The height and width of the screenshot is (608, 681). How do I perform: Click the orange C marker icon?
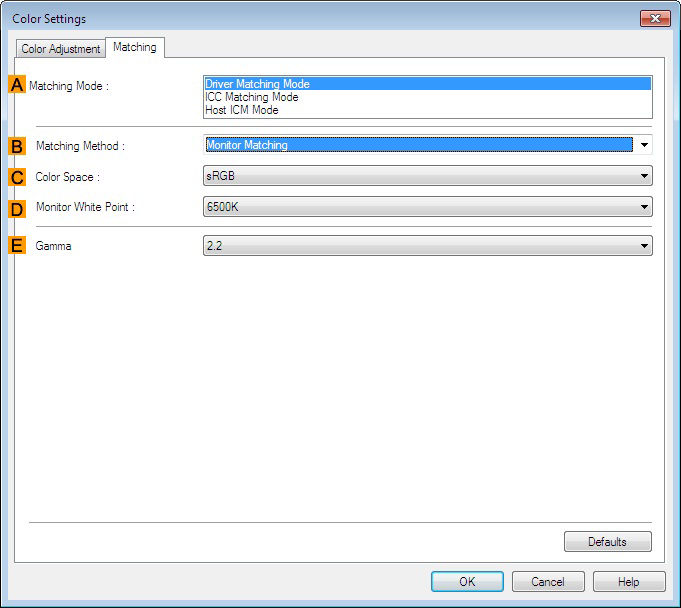pos(17,177)
